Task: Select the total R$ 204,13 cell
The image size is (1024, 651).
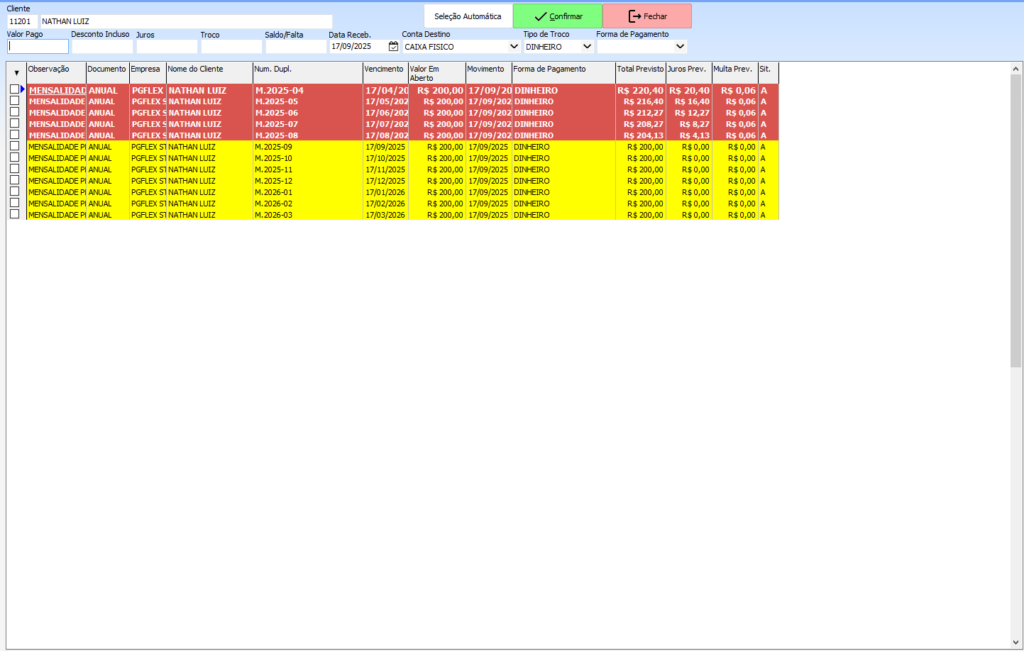Action: 641,135
